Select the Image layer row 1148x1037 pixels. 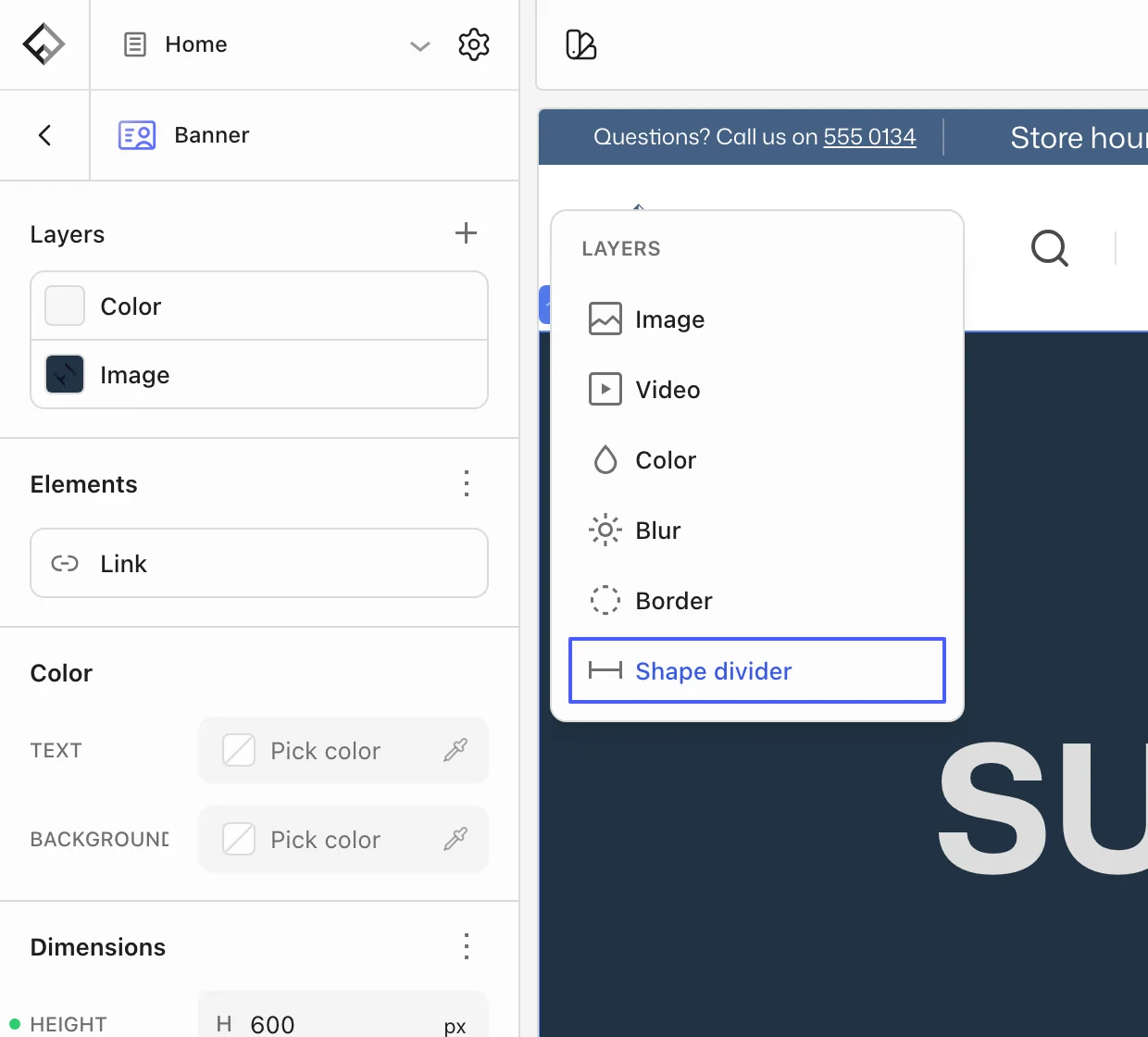(259, 375)
